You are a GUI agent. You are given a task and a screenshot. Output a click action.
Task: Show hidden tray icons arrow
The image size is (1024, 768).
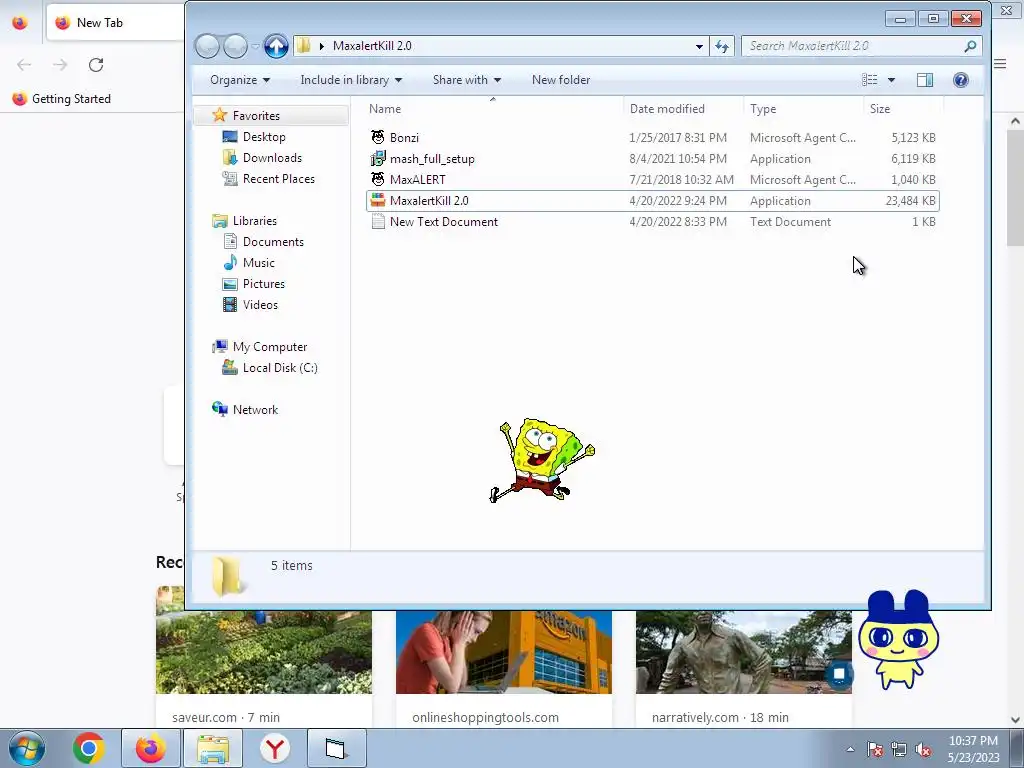click(850, 750)
